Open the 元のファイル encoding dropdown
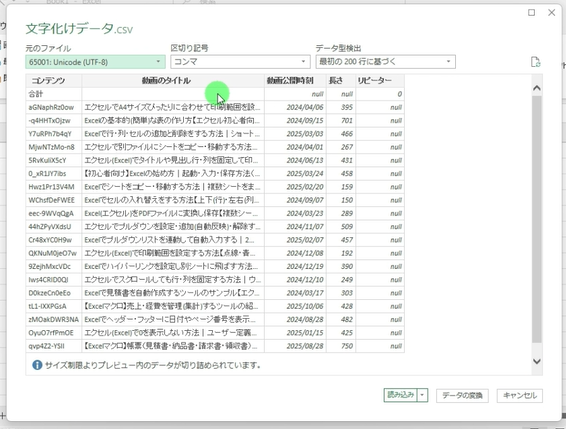Image resolution: width=566 pixels, height=429 pixels. 95,62
